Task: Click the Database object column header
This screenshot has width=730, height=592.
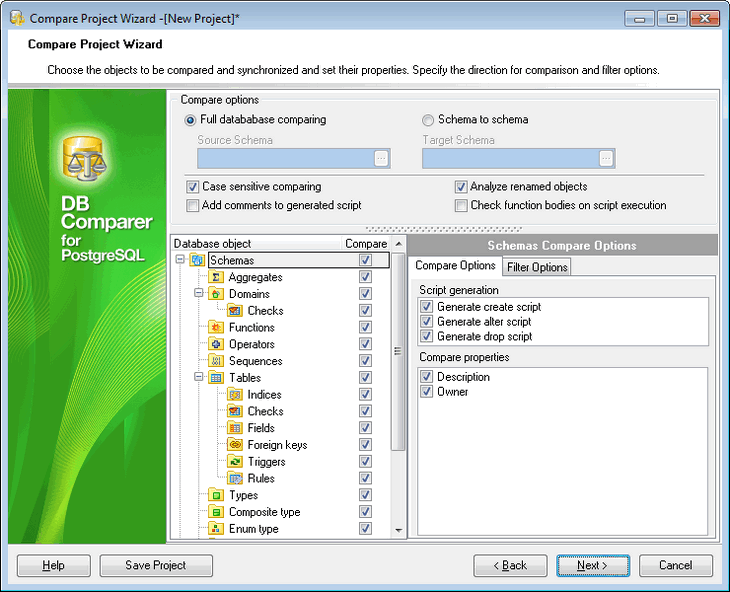Action: point(256,244)
